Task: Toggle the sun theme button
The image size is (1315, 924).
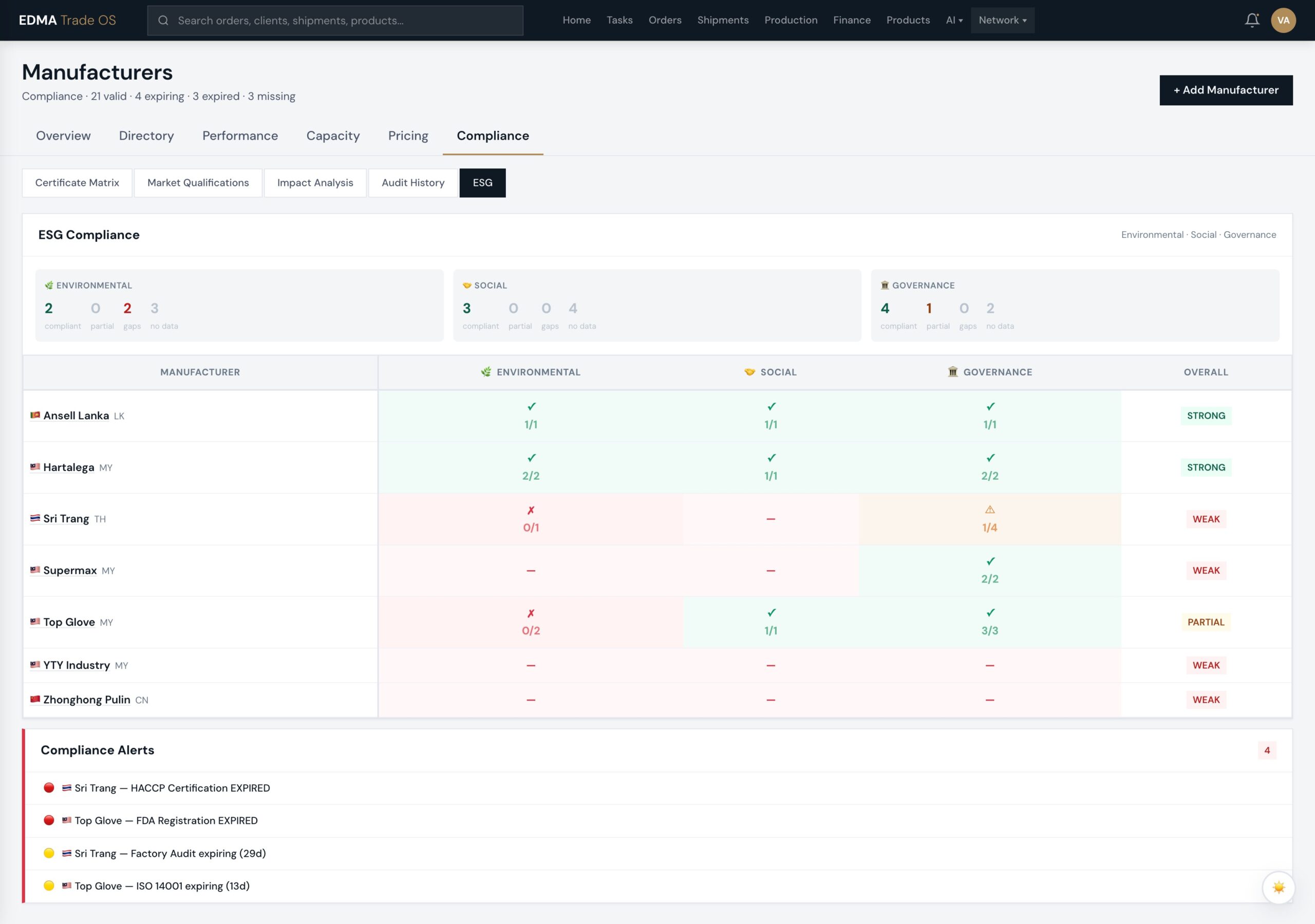Action: [x=1279, y=888]
